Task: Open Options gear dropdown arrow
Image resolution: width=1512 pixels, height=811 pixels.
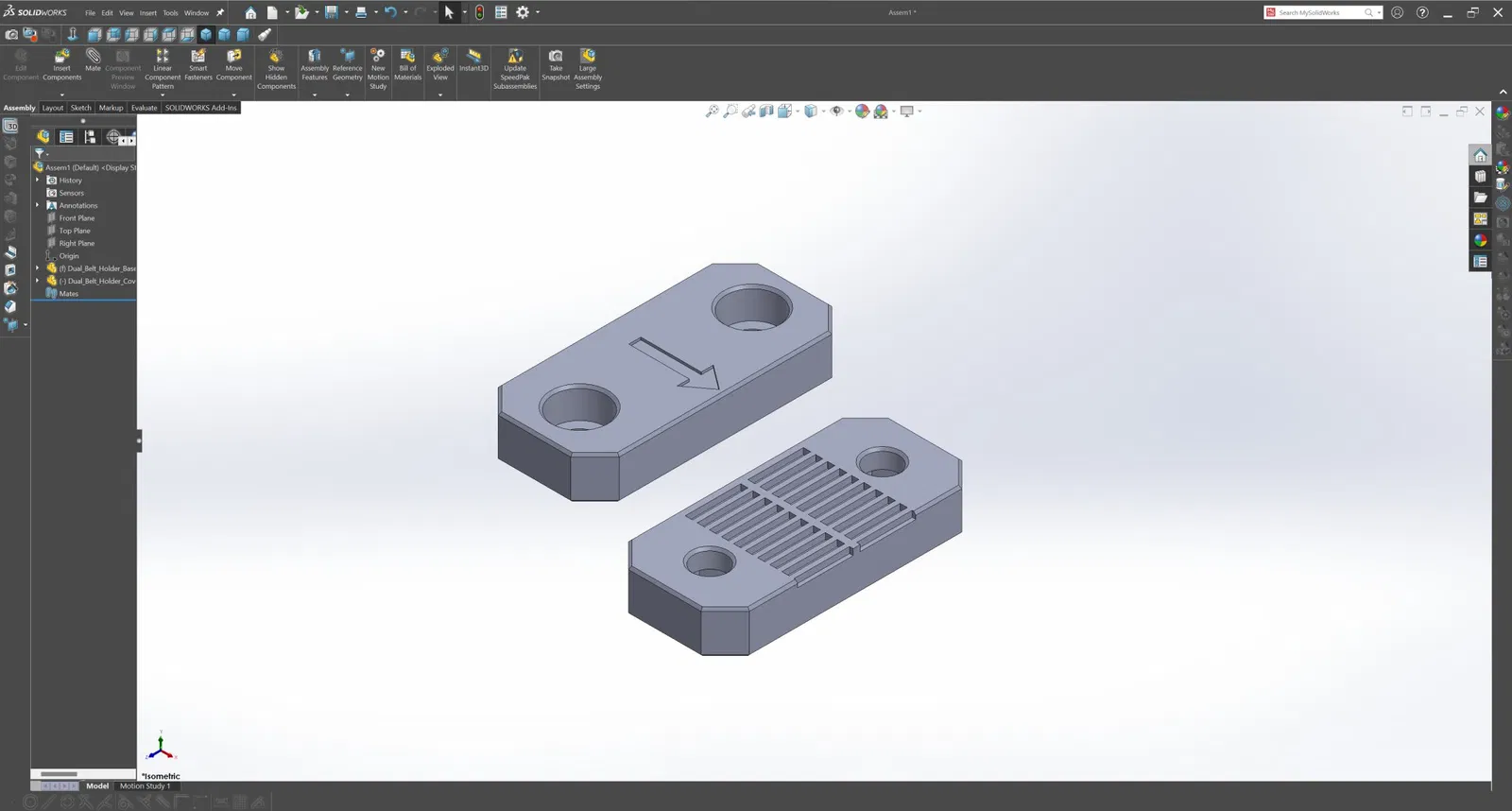Action: [538, 12]
